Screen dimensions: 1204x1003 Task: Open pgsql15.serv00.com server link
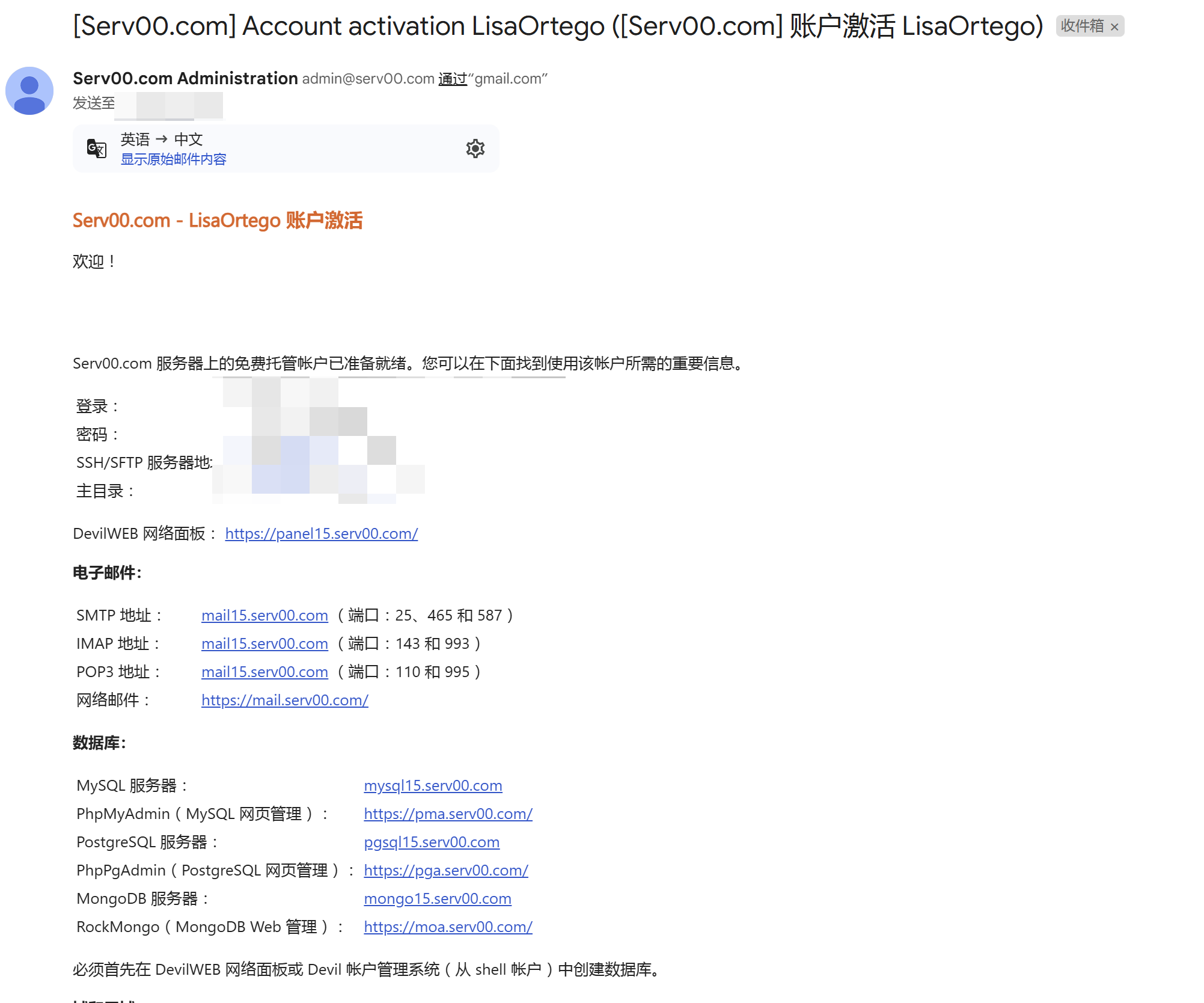pyautogui.click(x=432, y=842)
